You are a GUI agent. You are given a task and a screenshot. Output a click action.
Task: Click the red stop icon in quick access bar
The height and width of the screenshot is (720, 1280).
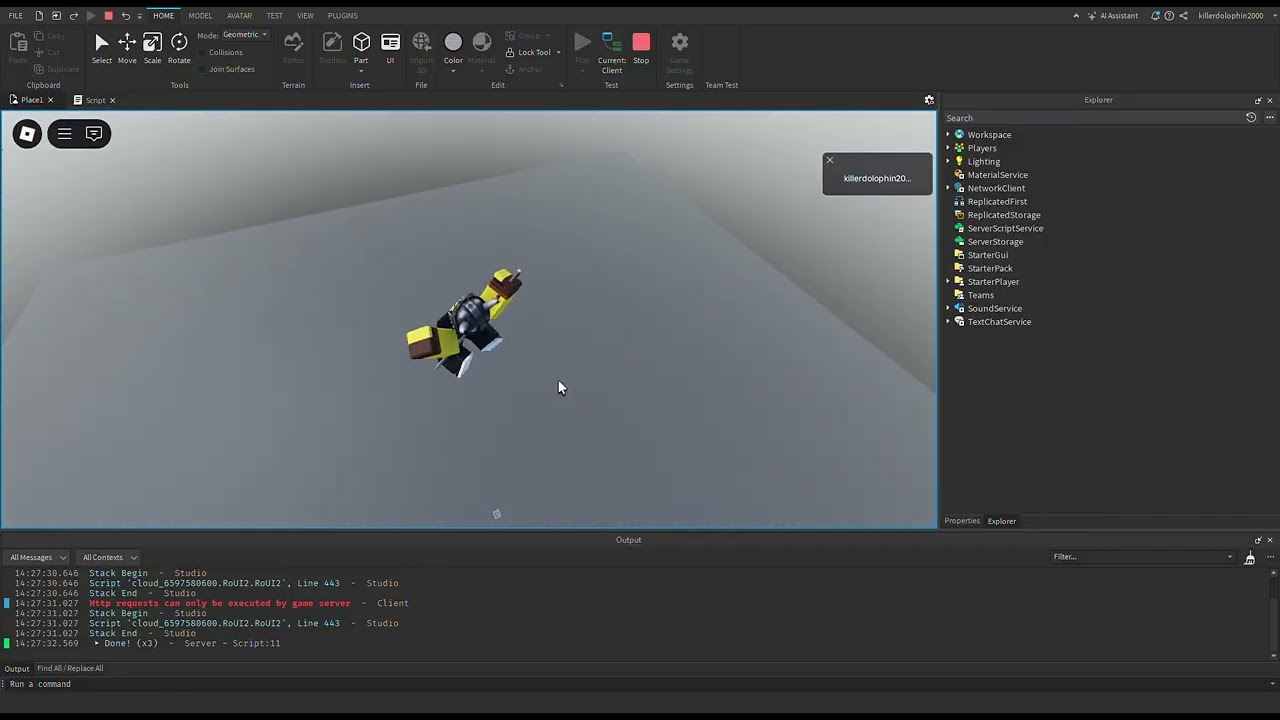tap(108, 16)
